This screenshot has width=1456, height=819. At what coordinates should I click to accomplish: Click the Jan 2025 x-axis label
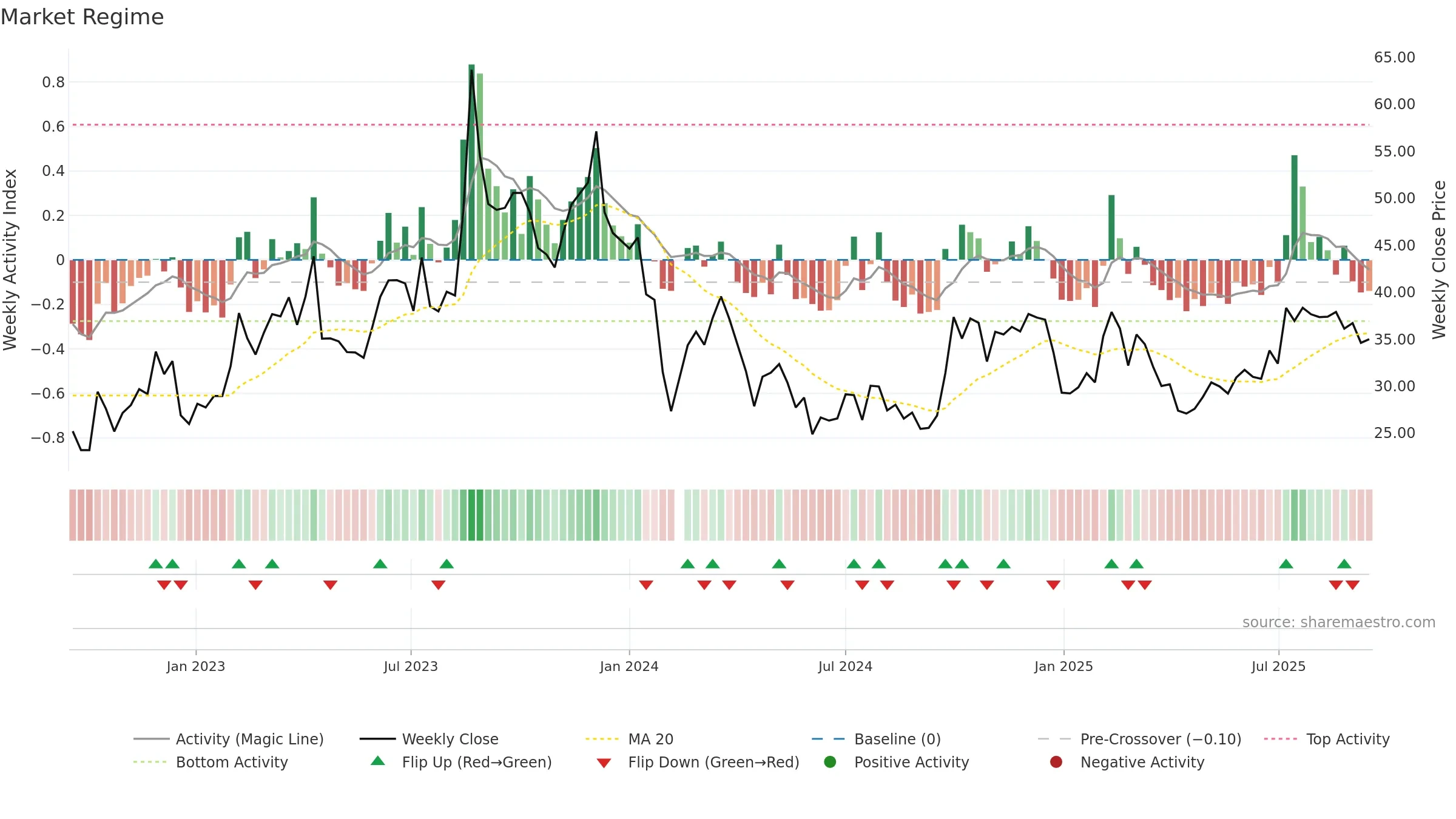[1063, 666]
